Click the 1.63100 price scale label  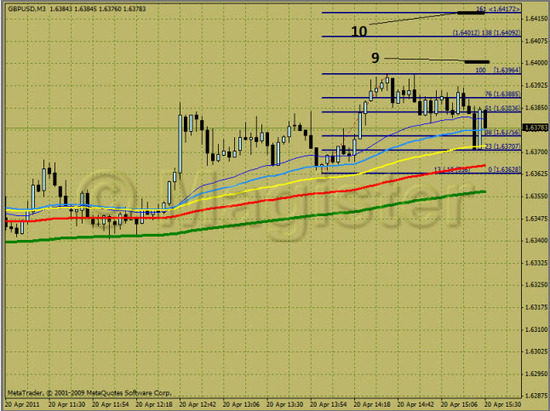tap(536, 330)
